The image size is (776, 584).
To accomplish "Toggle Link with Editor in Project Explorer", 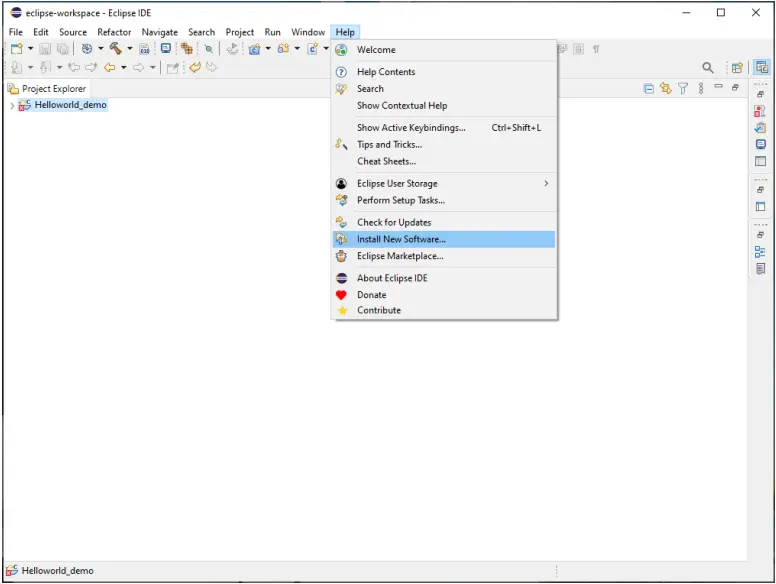I will pos(666,88).
